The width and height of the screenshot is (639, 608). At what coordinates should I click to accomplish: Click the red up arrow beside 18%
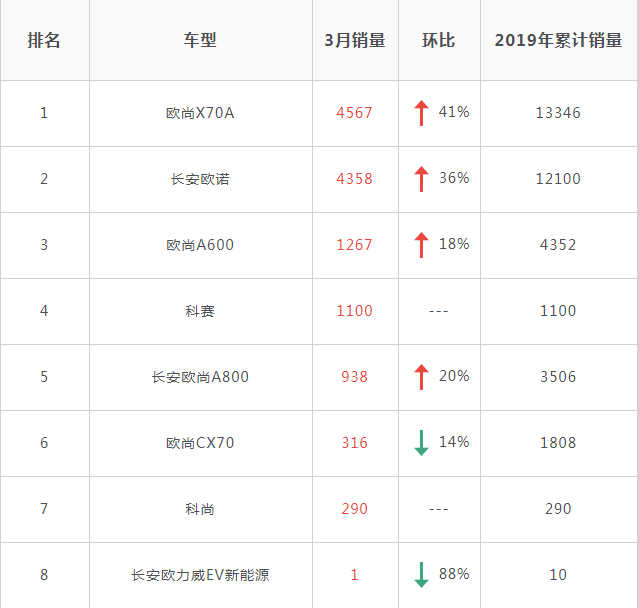pos(421,245)
